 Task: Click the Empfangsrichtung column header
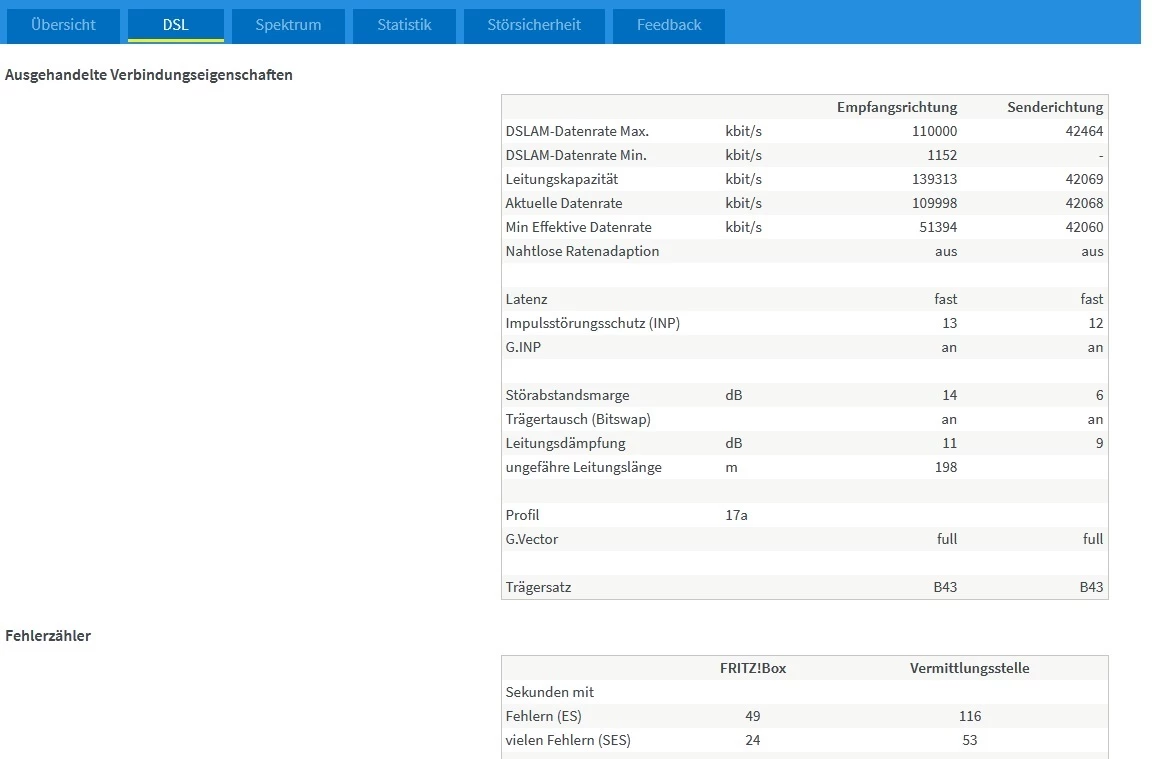[x=896, y=107]
